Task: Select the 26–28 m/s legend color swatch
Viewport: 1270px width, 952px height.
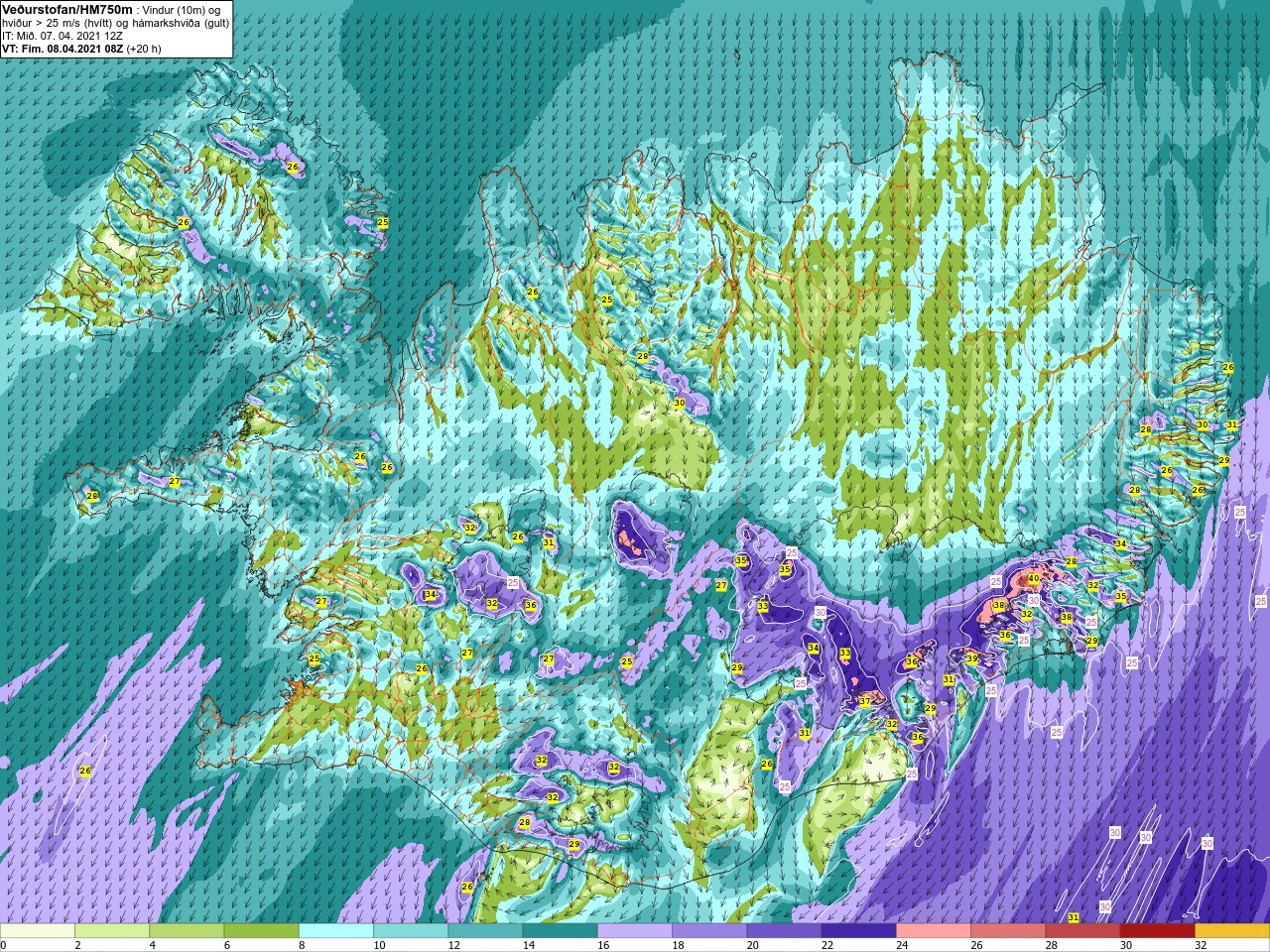Action: pyautogui.click(x=1008, y=931)
